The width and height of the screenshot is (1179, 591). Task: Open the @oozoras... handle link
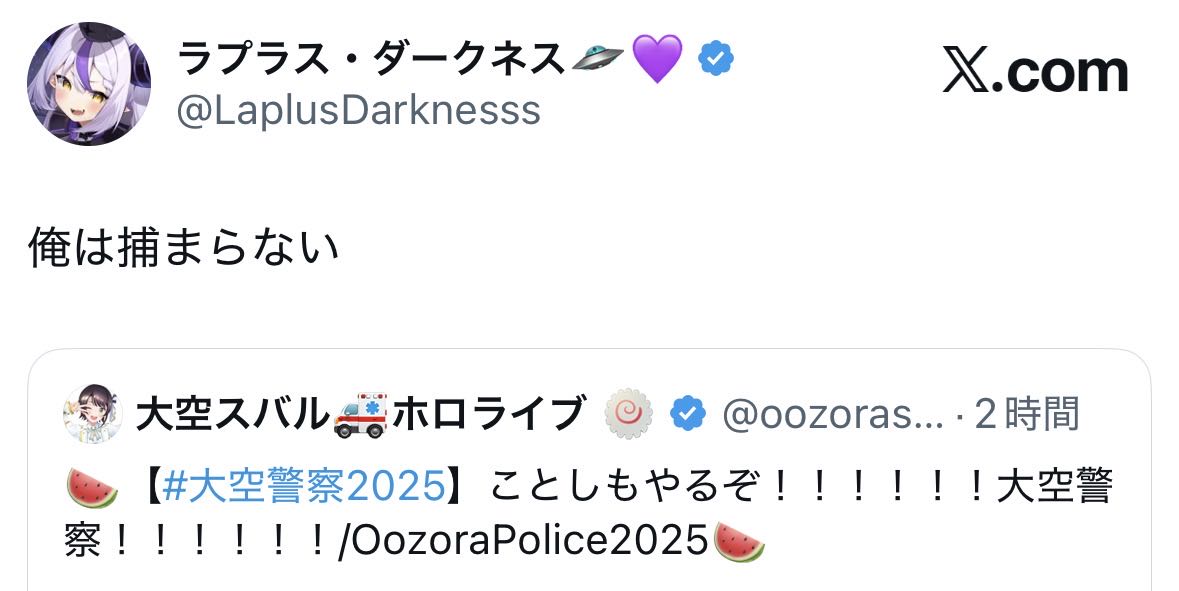(832, 413)
